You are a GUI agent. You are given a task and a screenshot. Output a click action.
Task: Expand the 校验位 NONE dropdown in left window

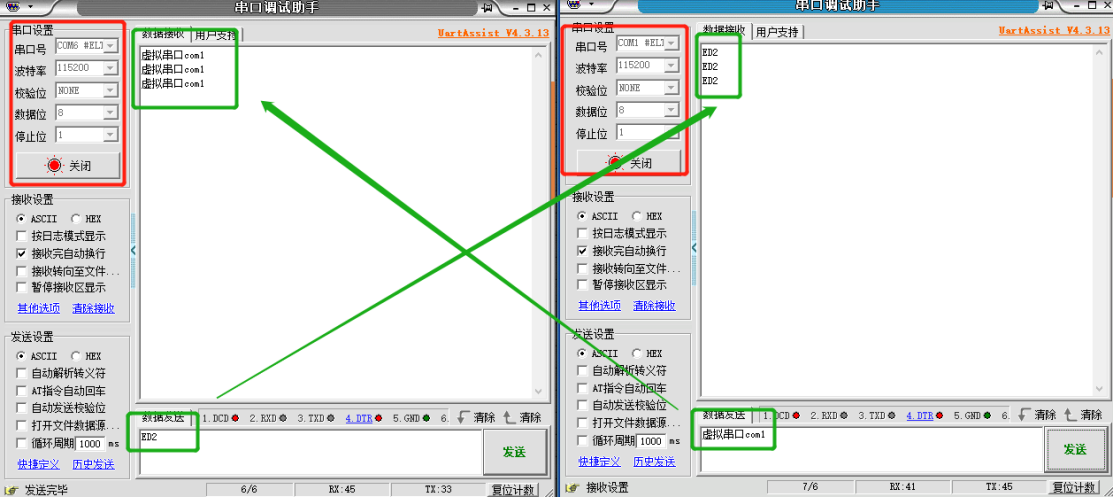pos(110,90)
